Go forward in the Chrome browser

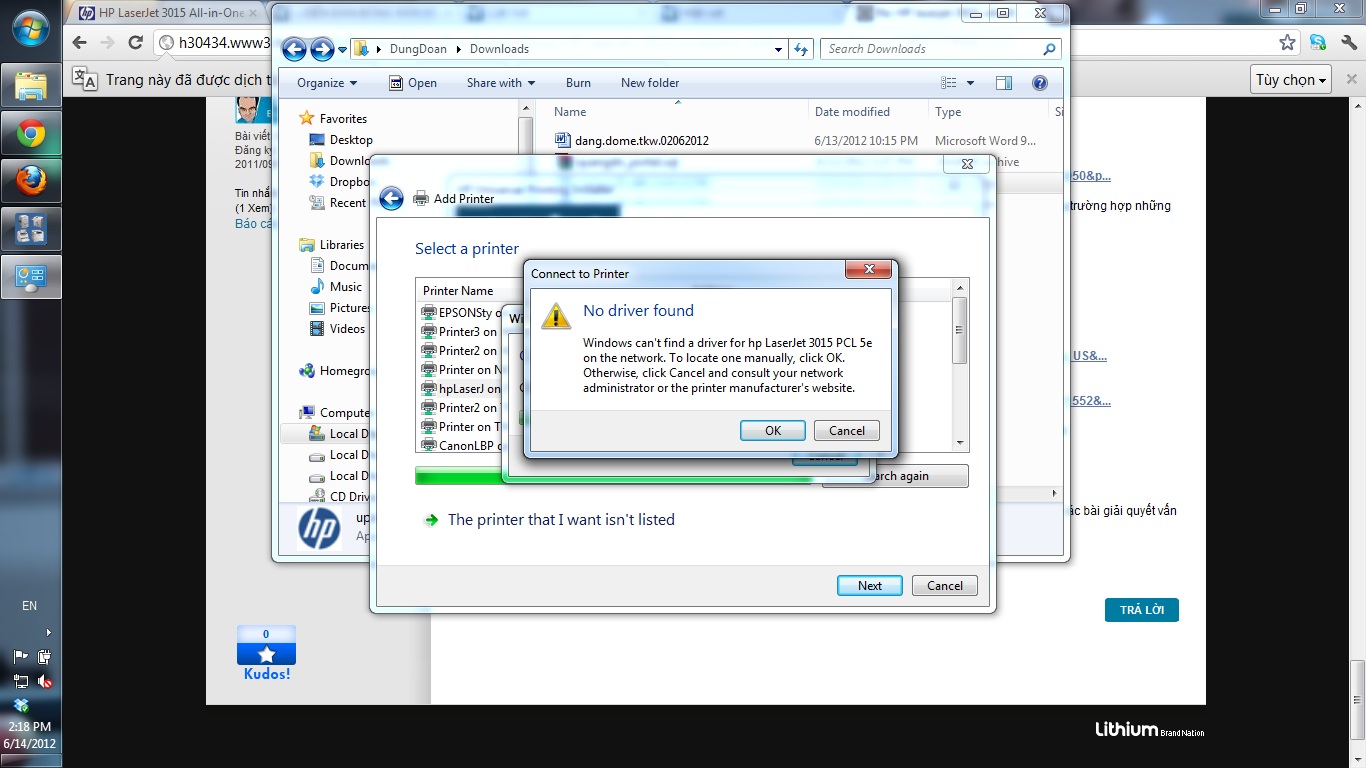pyautogui.click(x=108, y=43)
